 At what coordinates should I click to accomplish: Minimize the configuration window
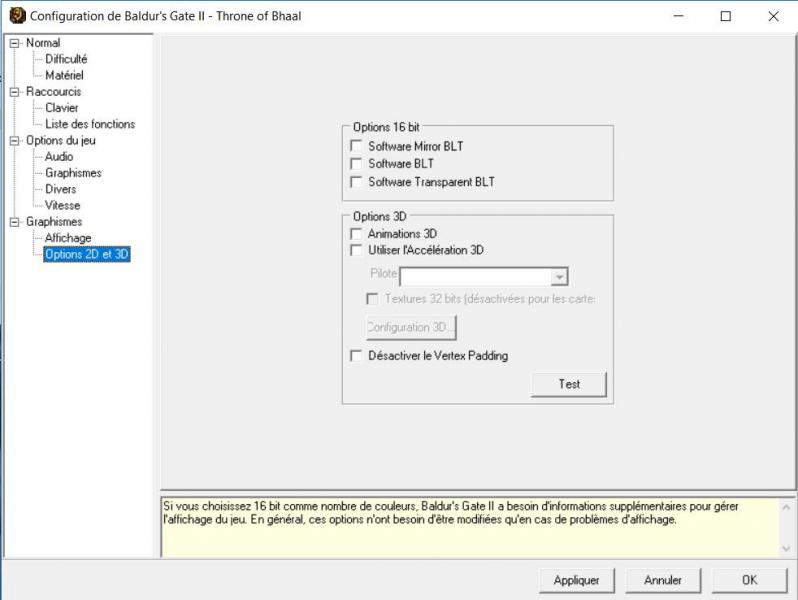(679, 16)
